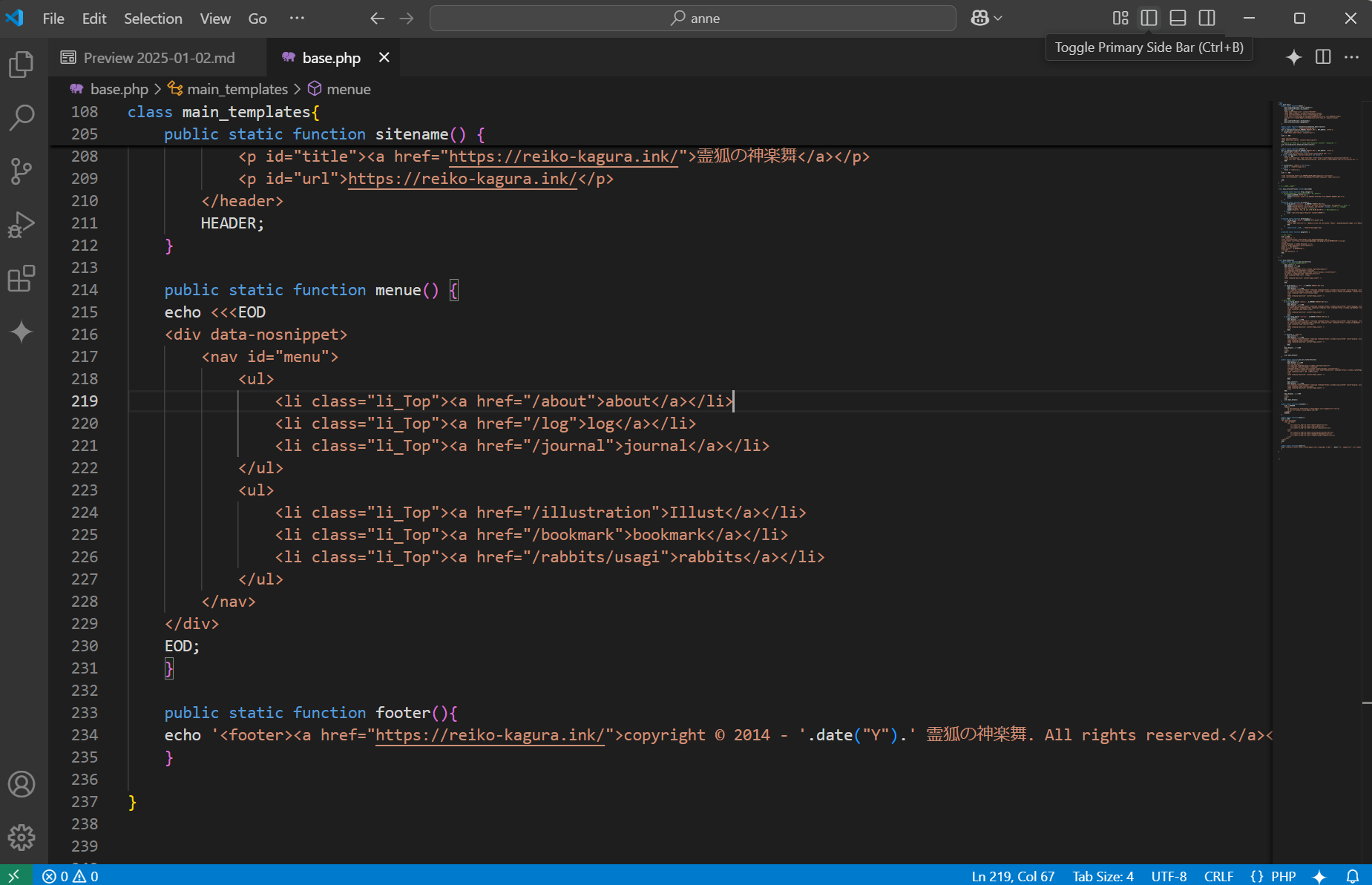Viewport: 1372px width, 885px height.
Task: Open the Source Control view
Action: click(x=21, y=171)
